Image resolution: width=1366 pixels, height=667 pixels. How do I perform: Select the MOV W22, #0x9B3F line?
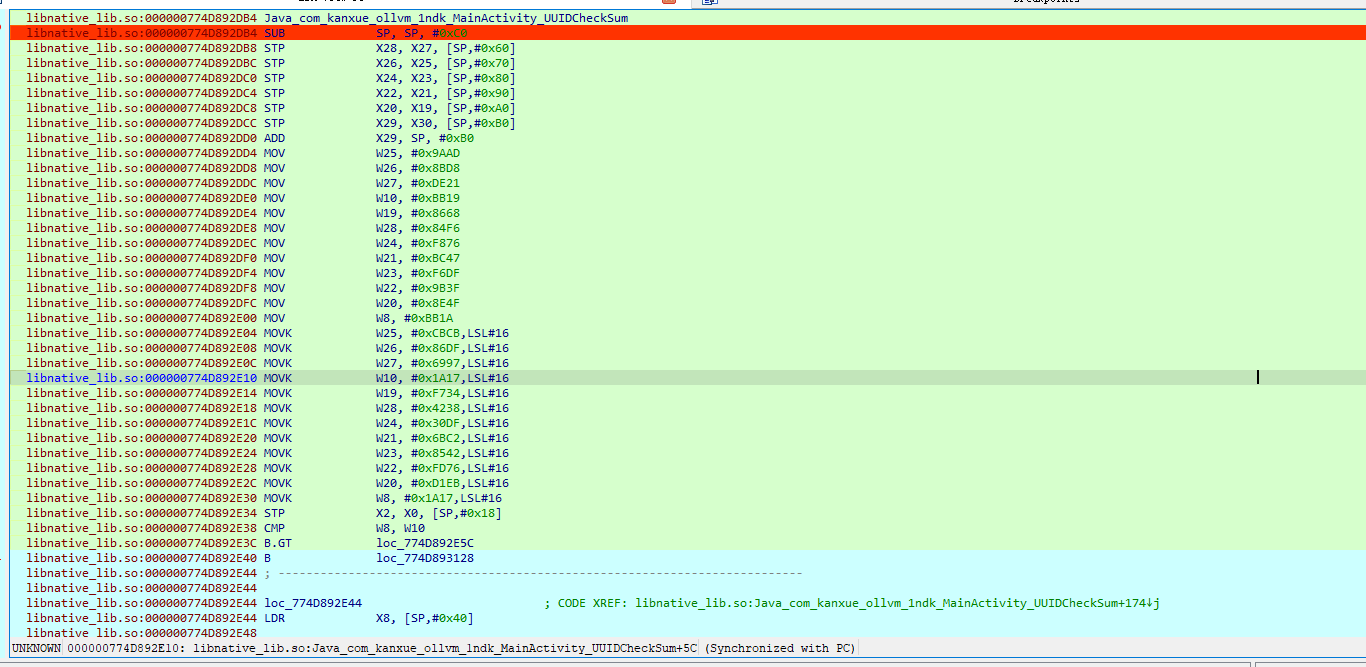click(243, 288)
